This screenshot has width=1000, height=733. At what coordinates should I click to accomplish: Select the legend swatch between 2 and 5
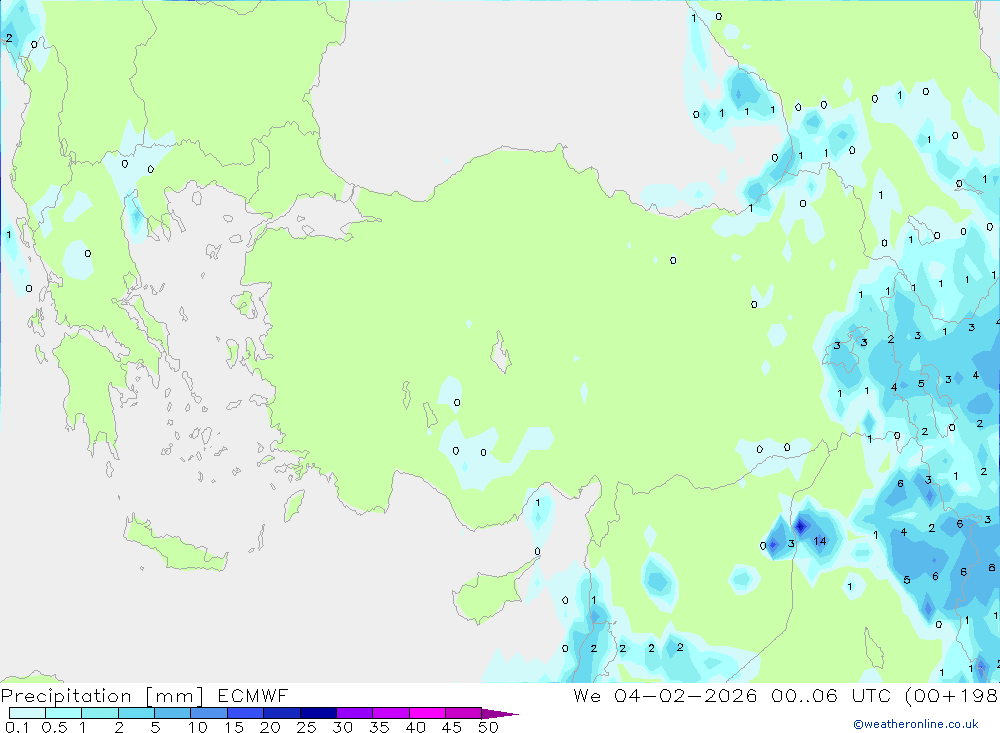point(136,713)
